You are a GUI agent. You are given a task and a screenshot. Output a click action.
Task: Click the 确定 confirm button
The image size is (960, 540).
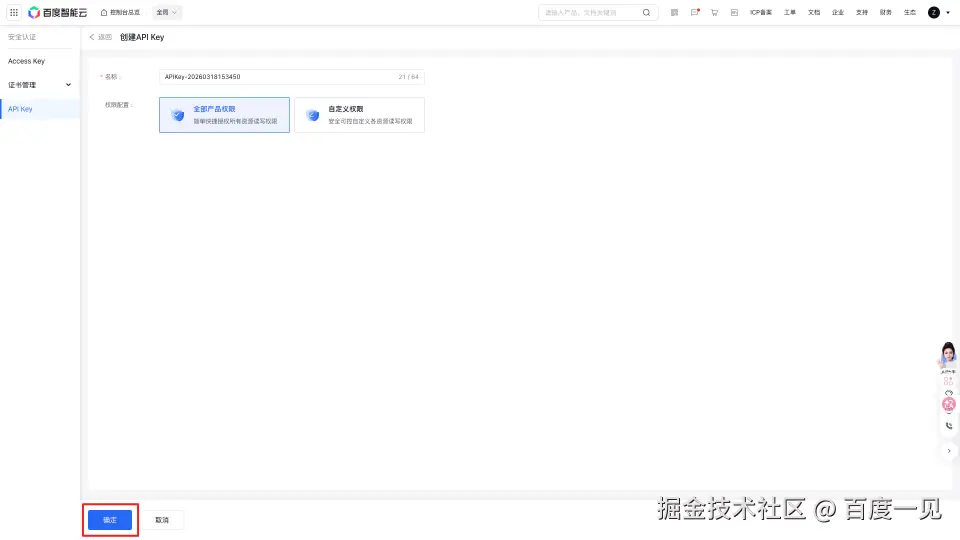(110, 520)
